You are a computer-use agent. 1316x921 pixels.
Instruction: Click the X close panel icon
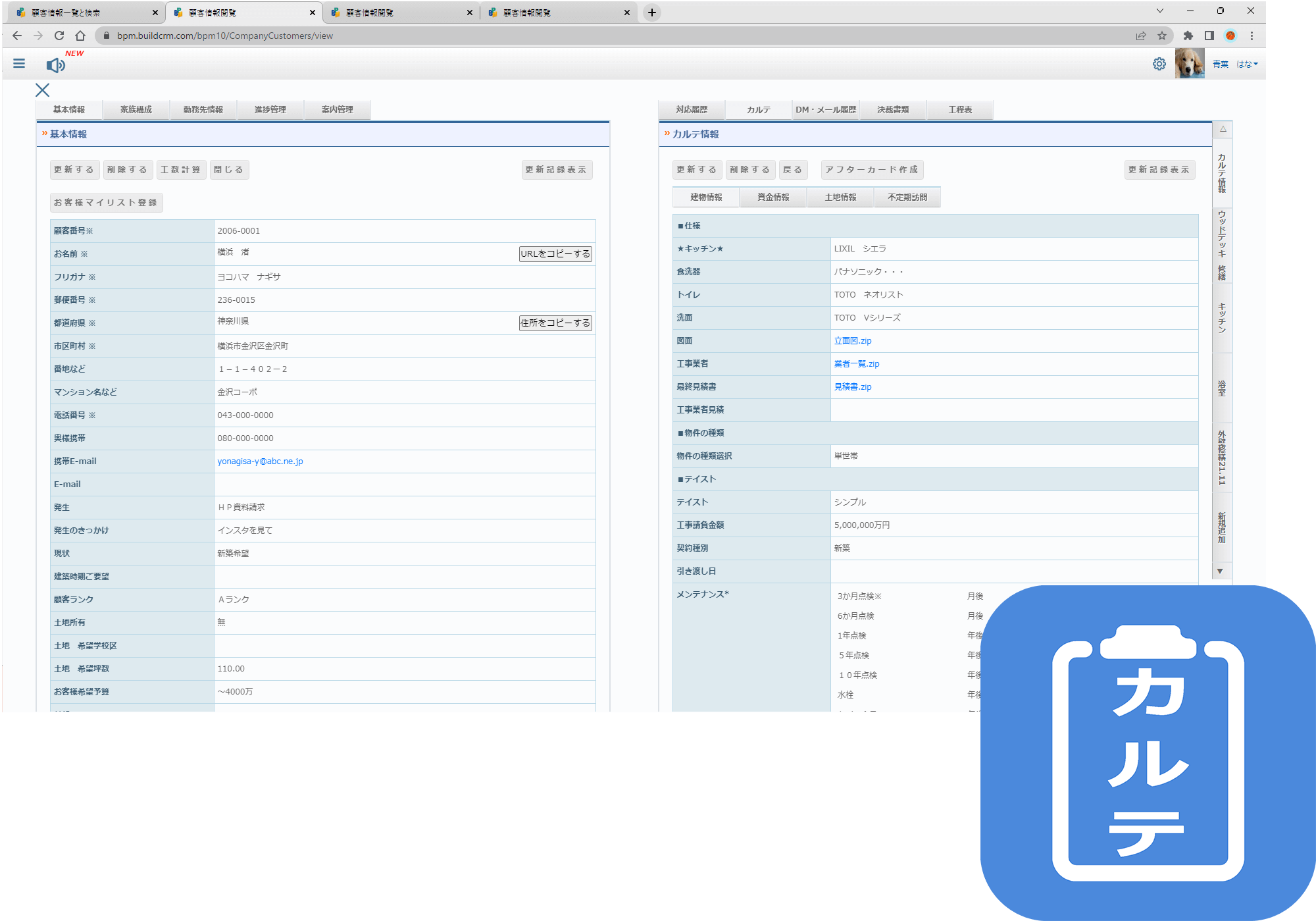click(x=43, y=90)
